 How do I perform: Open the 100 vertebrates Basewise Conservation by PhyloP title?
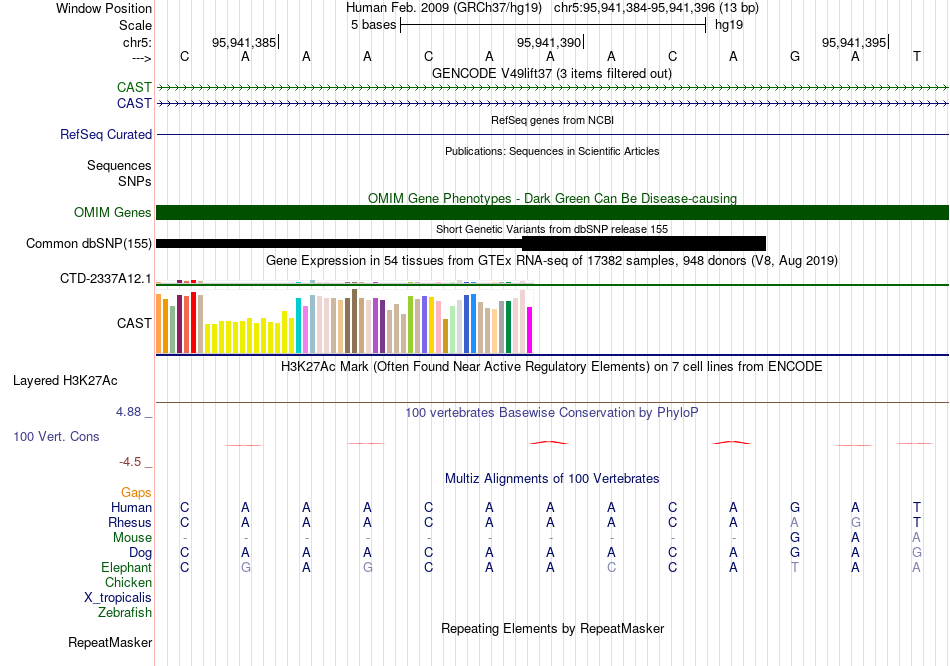(x=551, y=413)
